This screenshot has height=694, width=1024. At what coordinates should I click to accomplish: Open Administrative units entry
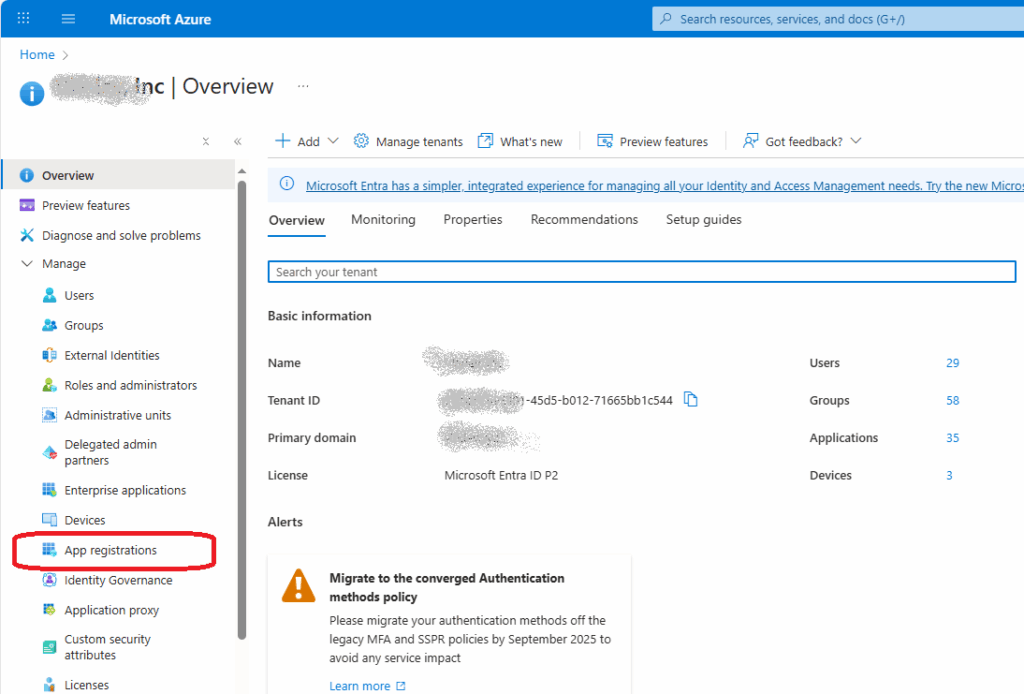click(x=118, y=416)
